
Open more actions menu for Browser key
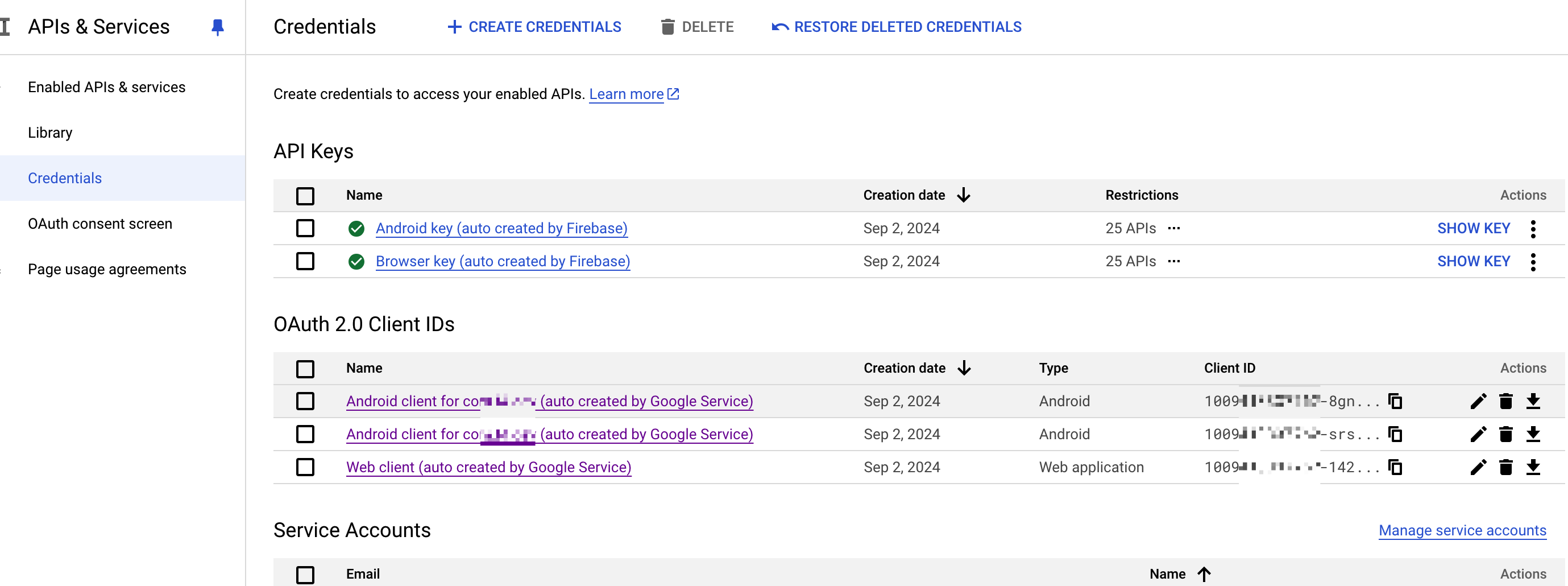coord(1533,261)
